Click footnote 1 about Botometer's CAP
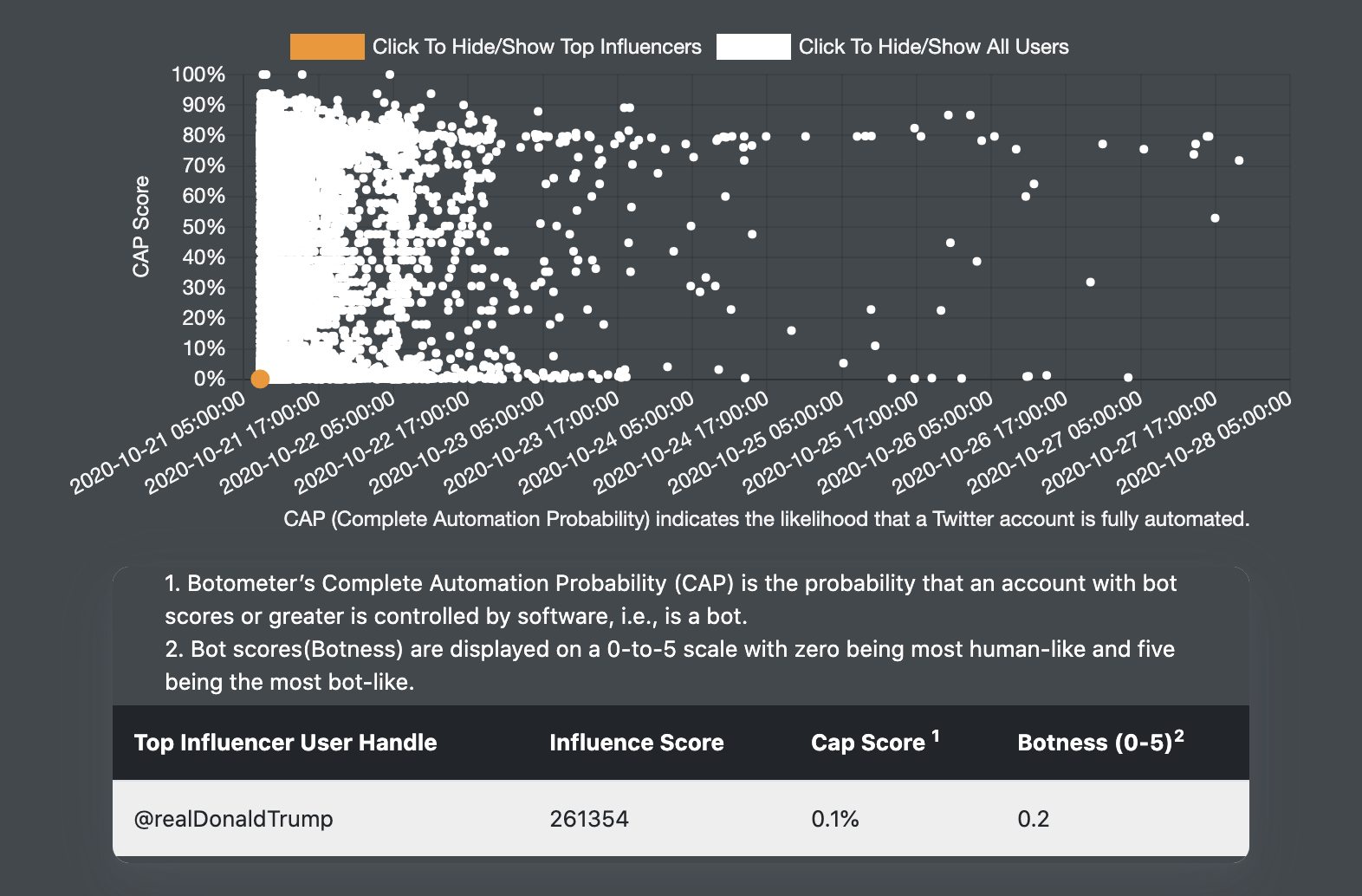Screen dimensions: 1362x896 click(670, 600)
